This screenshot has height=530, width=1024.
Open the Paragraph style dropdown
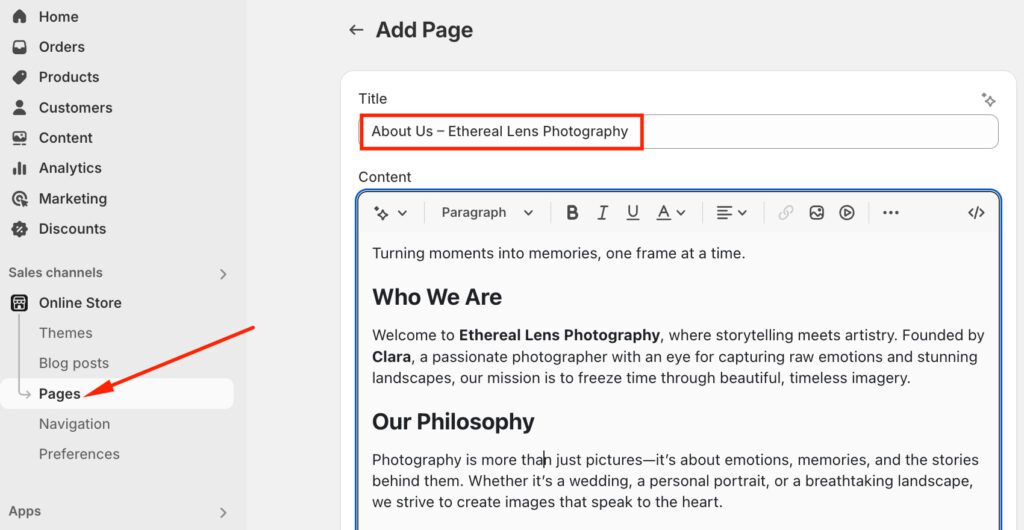[x=487, y=213]
